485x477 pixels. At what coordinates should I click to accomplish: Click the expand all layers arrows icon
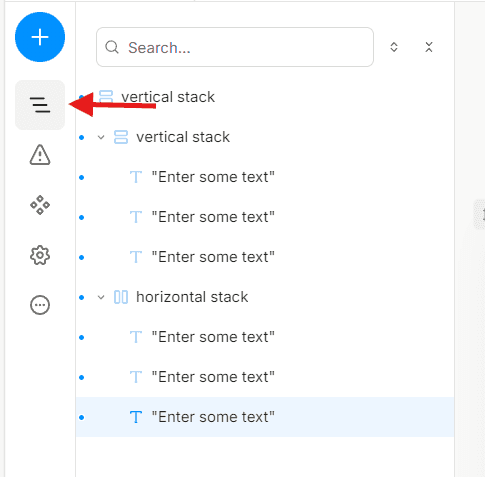coord(394,47)
